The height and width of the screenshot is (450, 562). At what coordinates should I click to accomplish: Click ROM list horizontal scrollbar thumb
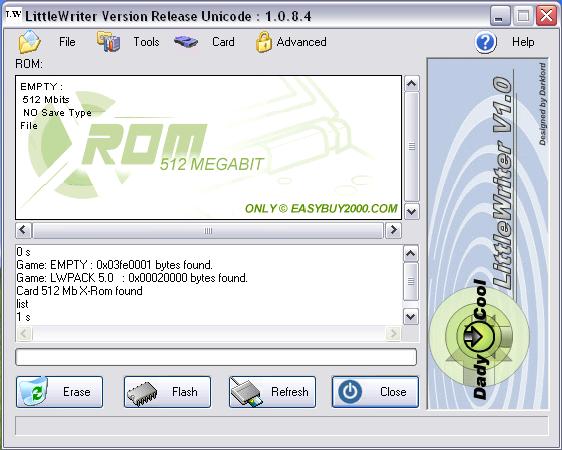pyautogui.click(x=208, y=230)
